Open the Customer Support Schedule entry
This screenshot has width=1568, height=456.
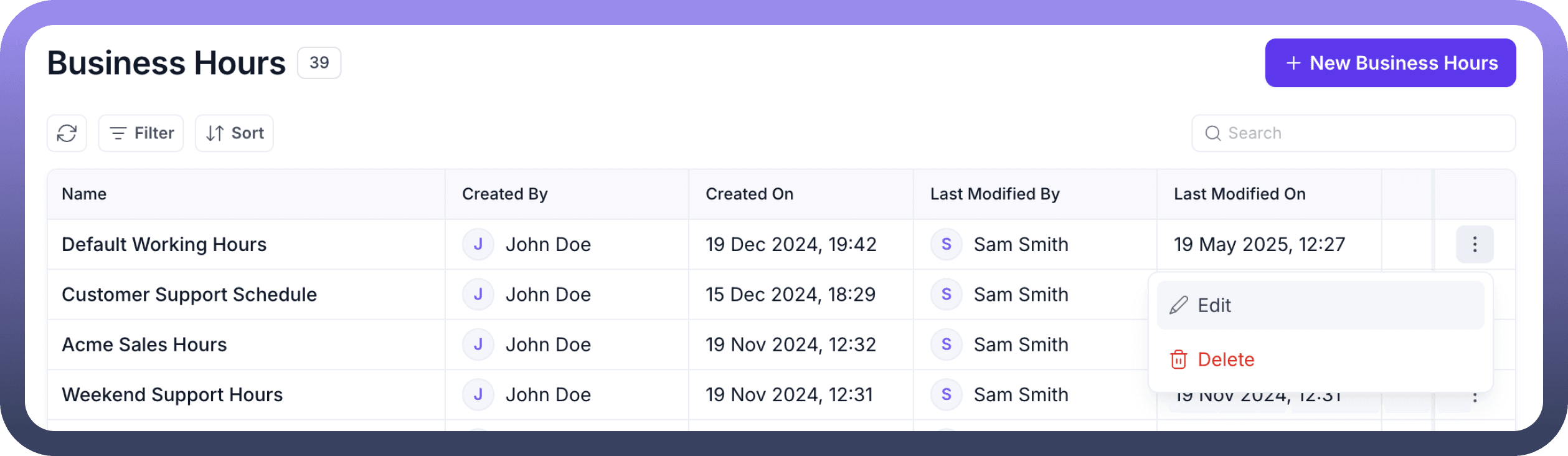tap(189, 295)
